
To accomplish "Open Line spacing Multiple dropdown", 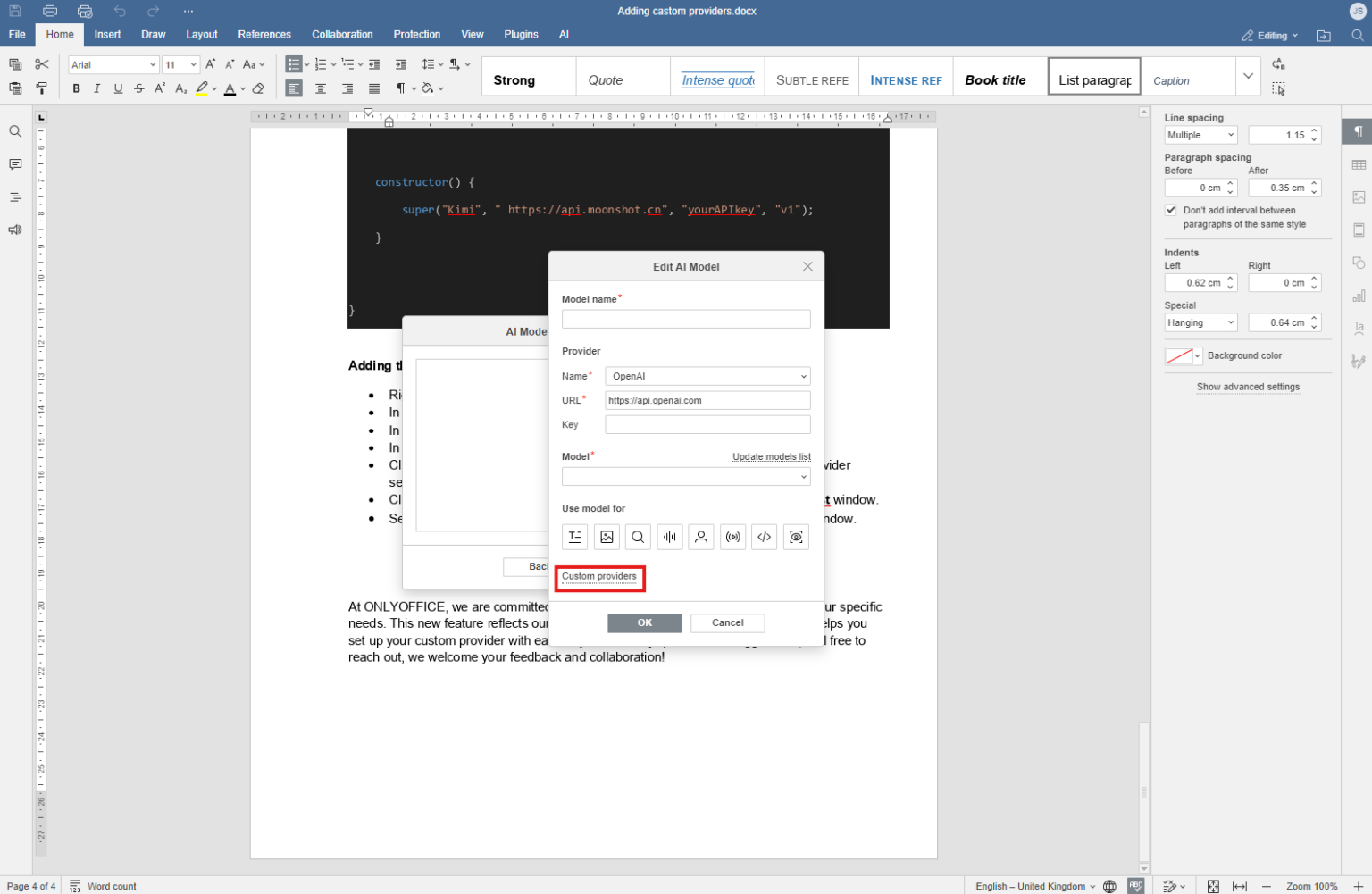I will tap(1200, 135).
